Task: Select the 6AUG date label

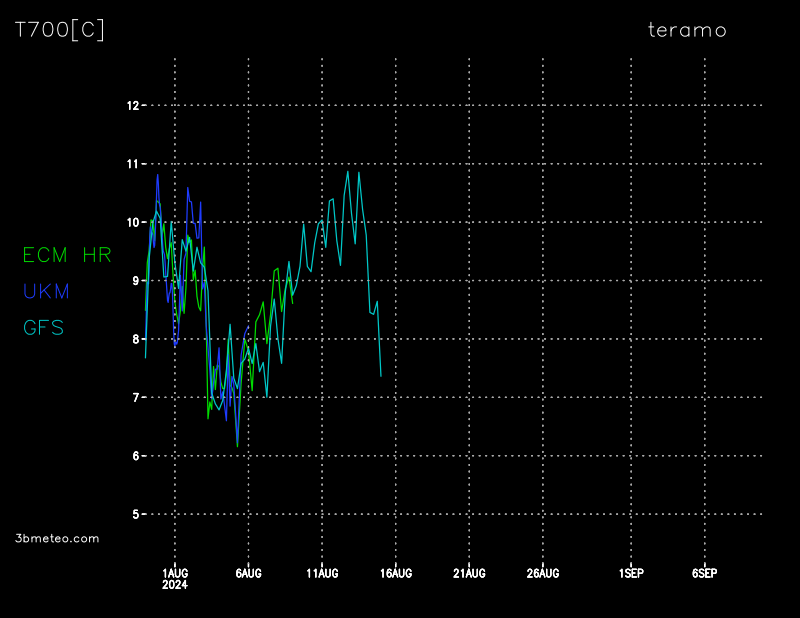Action: [x=249, y=573]
